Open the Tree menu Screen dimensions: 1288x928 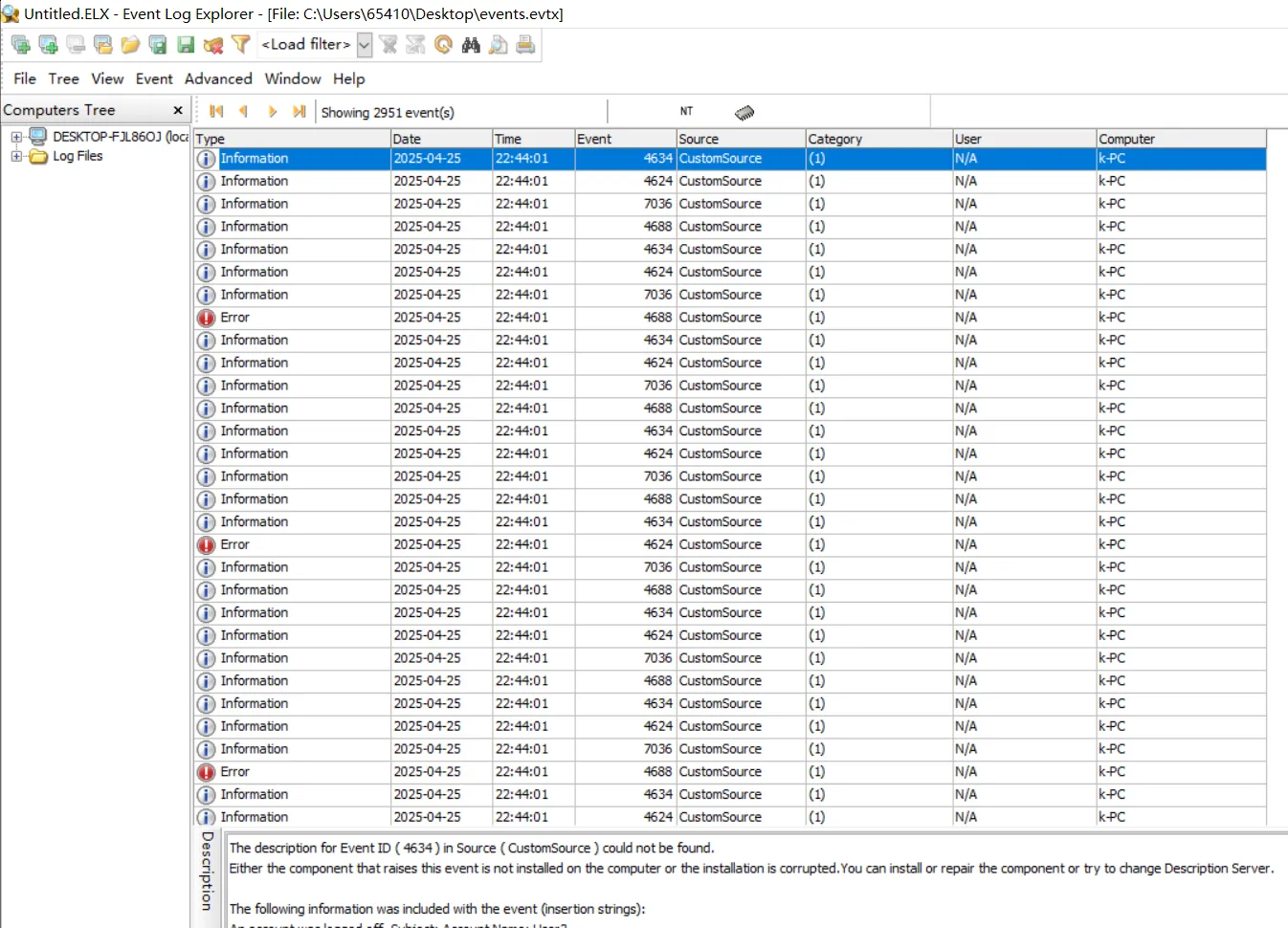pyautogui.click(x=64, y=78)
